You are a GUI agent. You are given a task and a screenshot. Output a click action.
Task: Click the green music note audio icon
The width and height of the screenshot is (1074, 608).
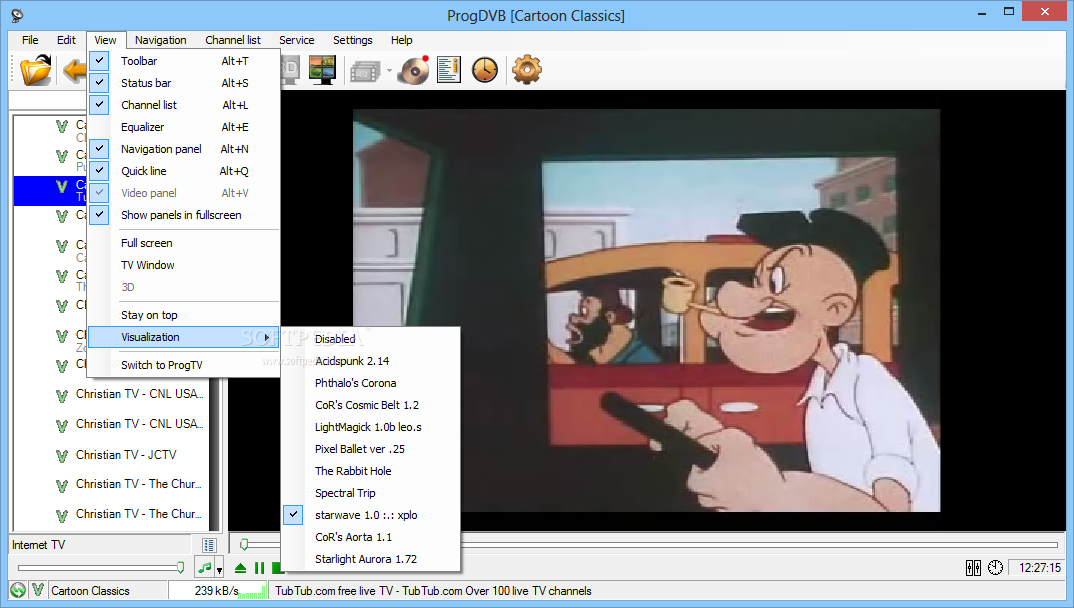205,568
